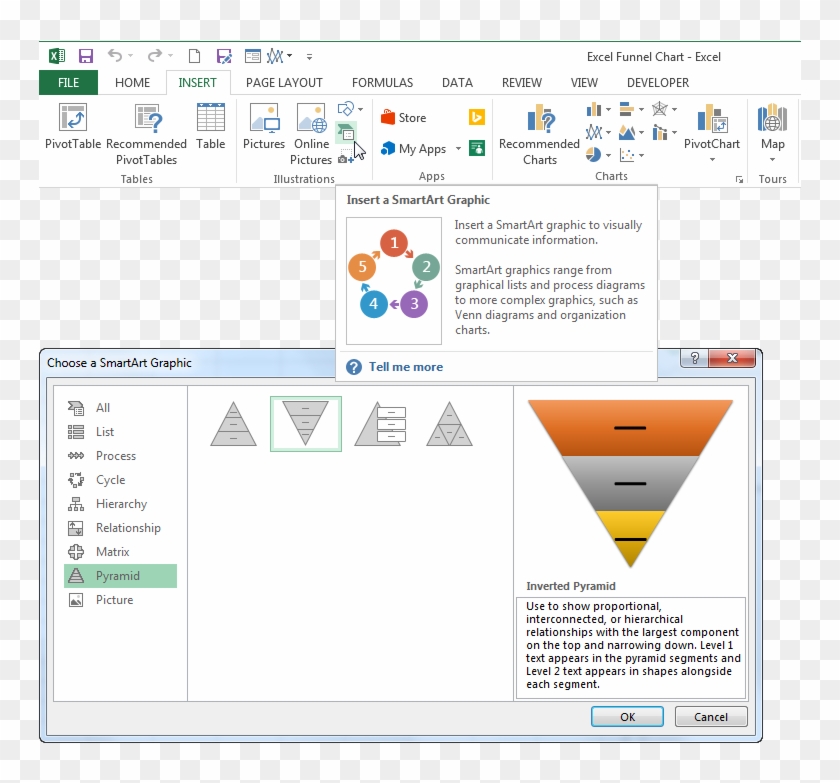The width and height of the screenshot is (840, 783).
Task: Open the PivotChart dropdown arrow
Action: [712, 160]
